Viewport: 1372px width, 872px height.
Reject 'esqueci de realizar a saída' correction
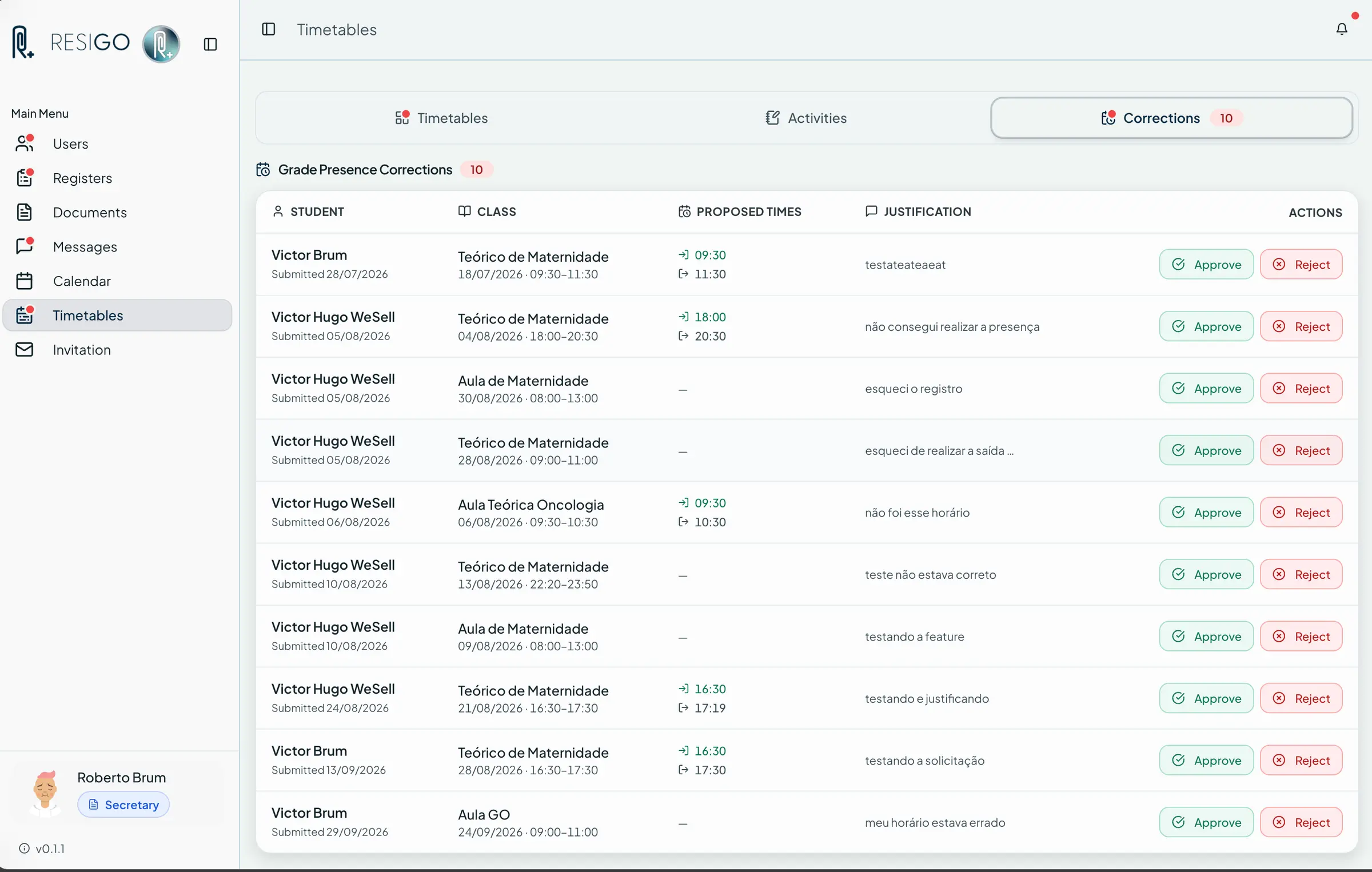[1301, 450]
